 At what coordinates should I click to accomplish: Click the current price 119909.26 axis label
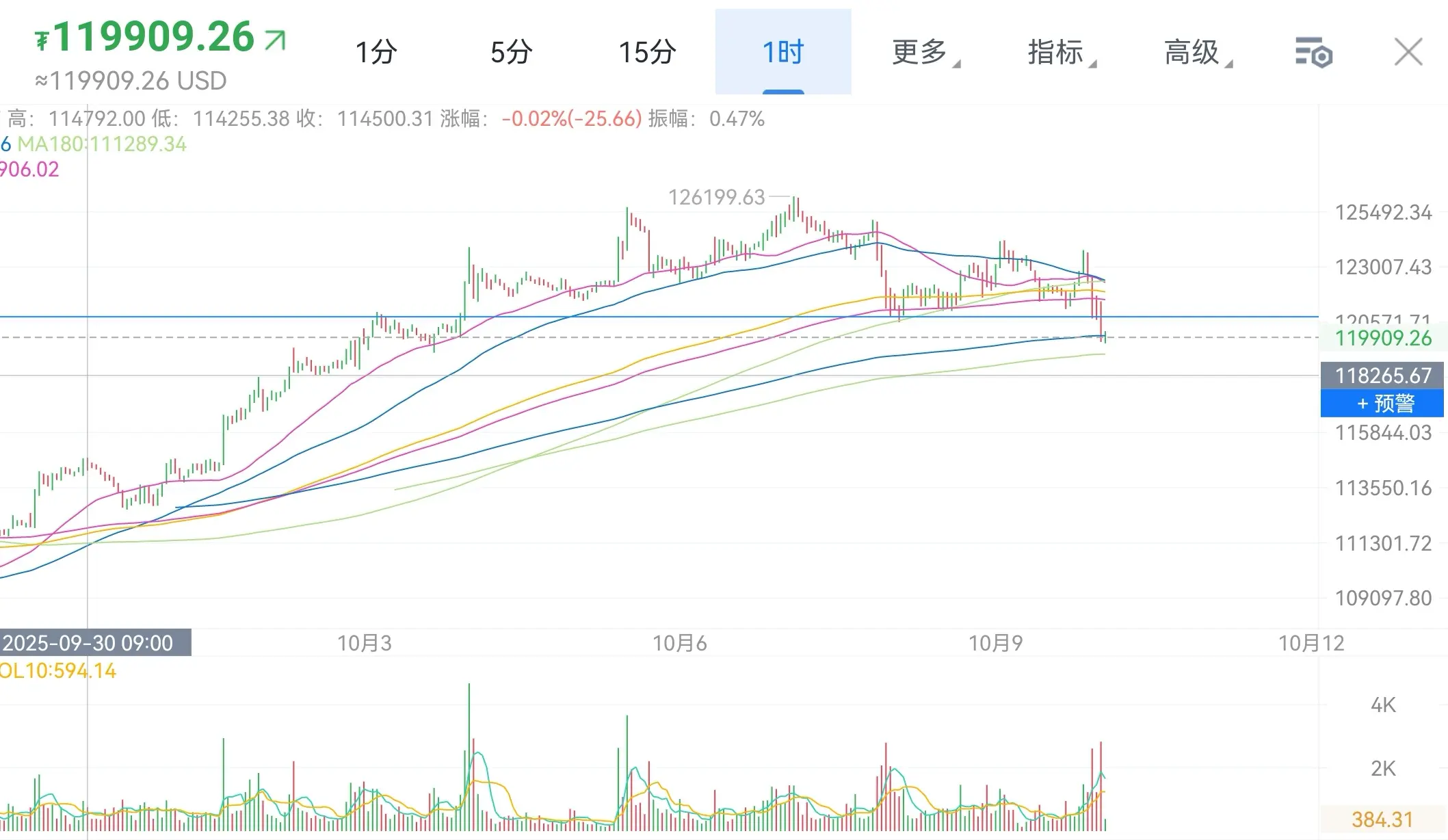point(1383,338)
